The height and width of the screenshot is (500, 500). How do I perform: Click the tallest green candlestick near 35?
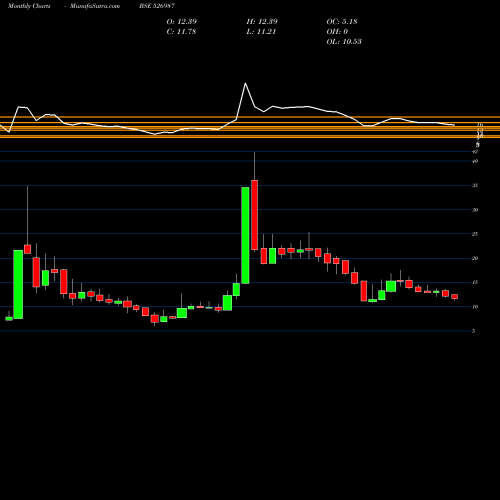pos(245,235)
